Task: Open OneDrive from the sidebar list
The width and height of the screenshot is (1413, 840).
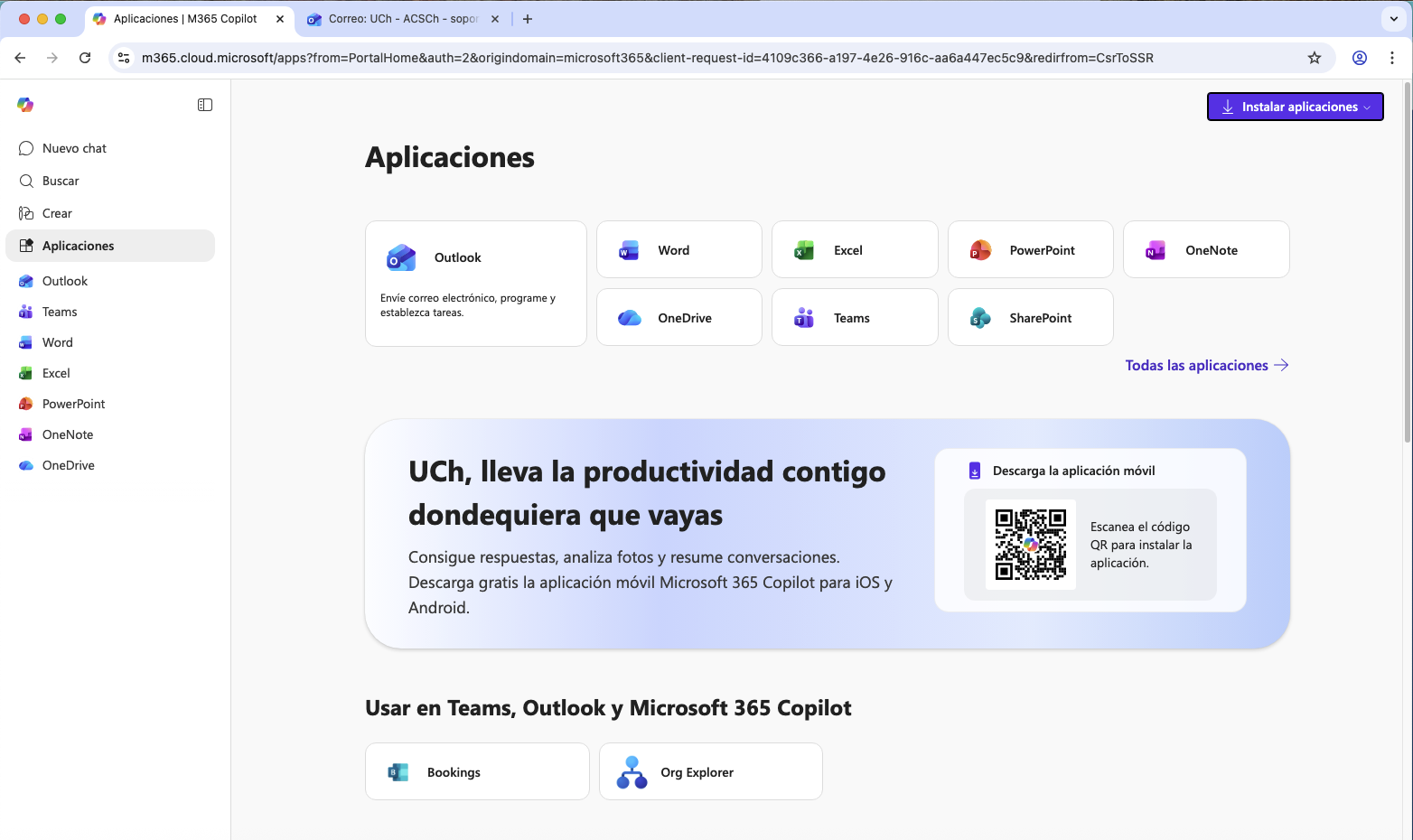Action: coord(110,465)
